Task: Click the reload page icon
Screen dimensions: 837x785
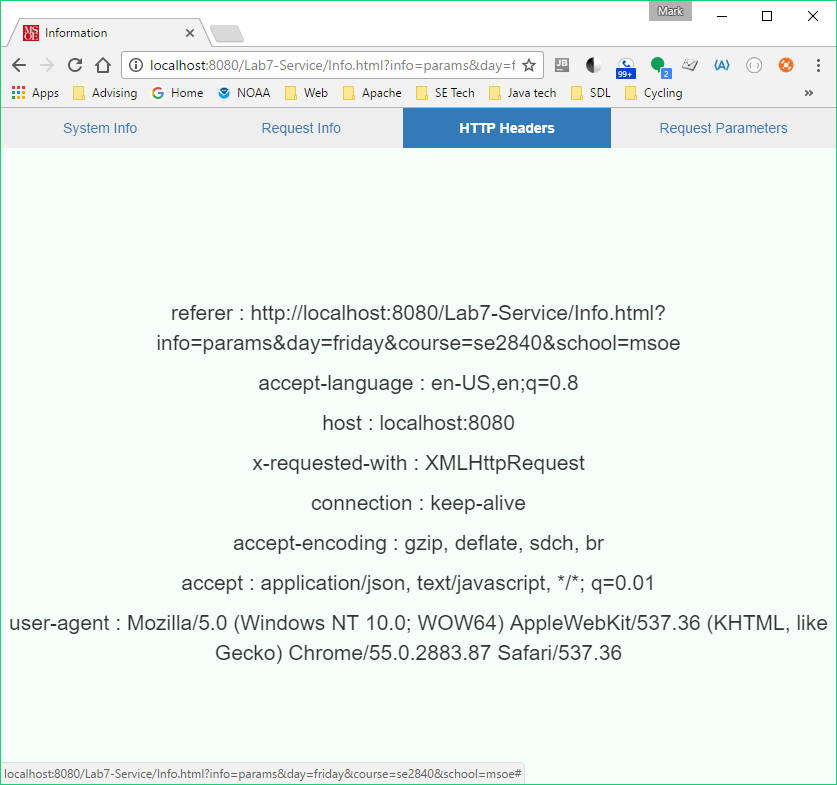Action: point(74,65)
